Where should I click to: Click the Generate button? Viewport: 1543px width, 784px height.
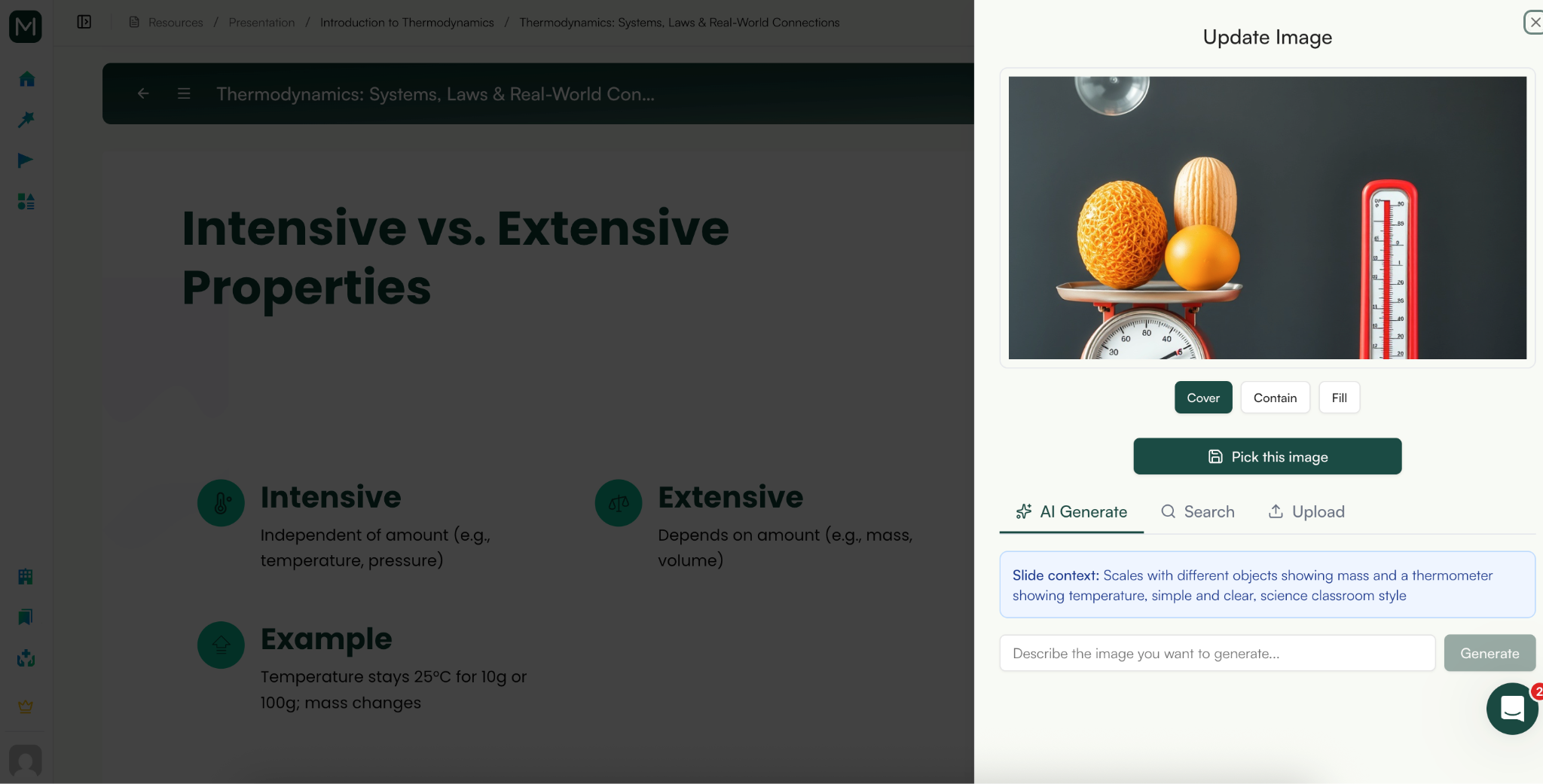pos(1489,653)
